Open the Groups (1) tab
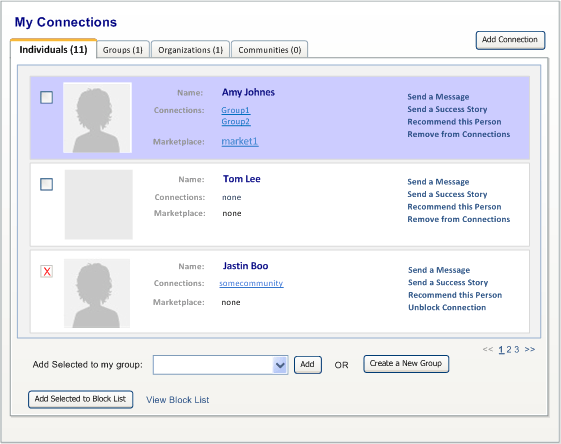This screenshot has height=444, width=561. 123,50
